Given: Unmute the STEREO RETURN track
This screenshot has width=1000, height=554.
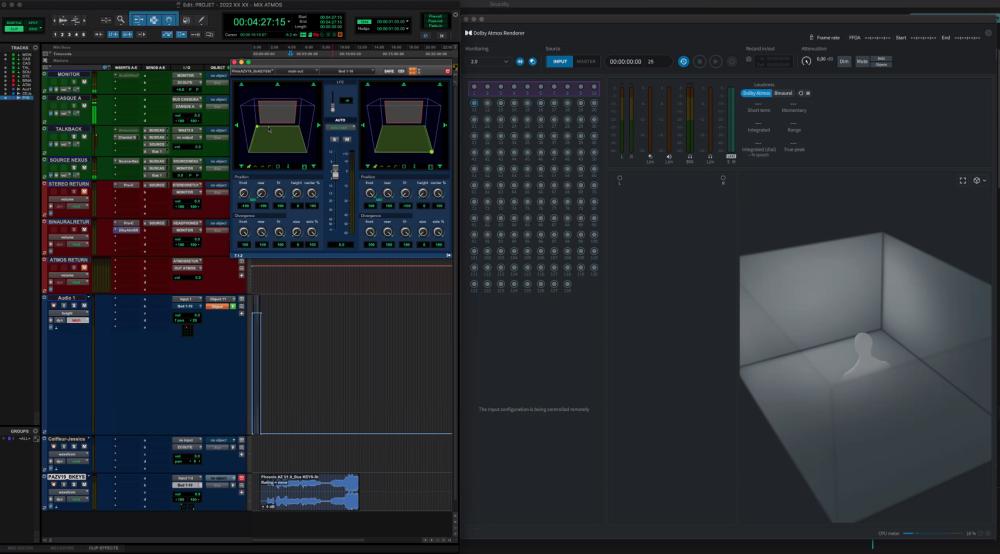Looking at the screenshot, I should [x=84, y=192].
